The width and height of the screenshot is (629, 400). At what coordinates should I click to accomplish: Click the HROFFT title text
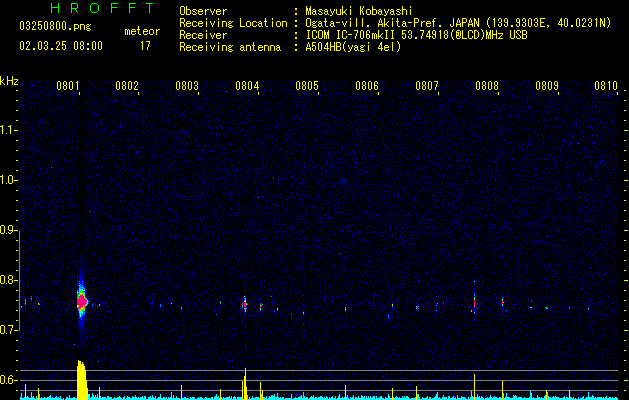click(x=103, y=8)
